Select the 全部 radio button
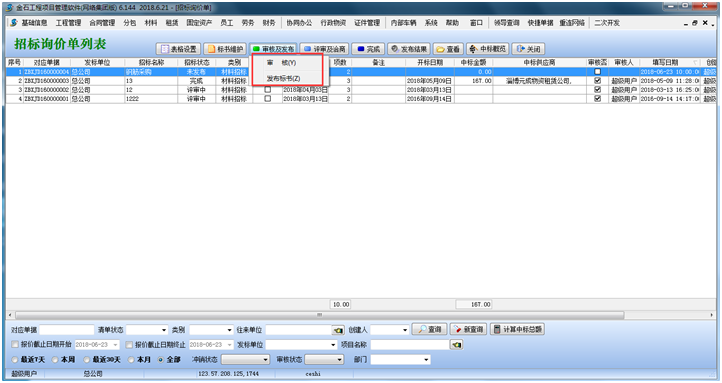Viewport: 722px width, 383px height. point(161,360)
